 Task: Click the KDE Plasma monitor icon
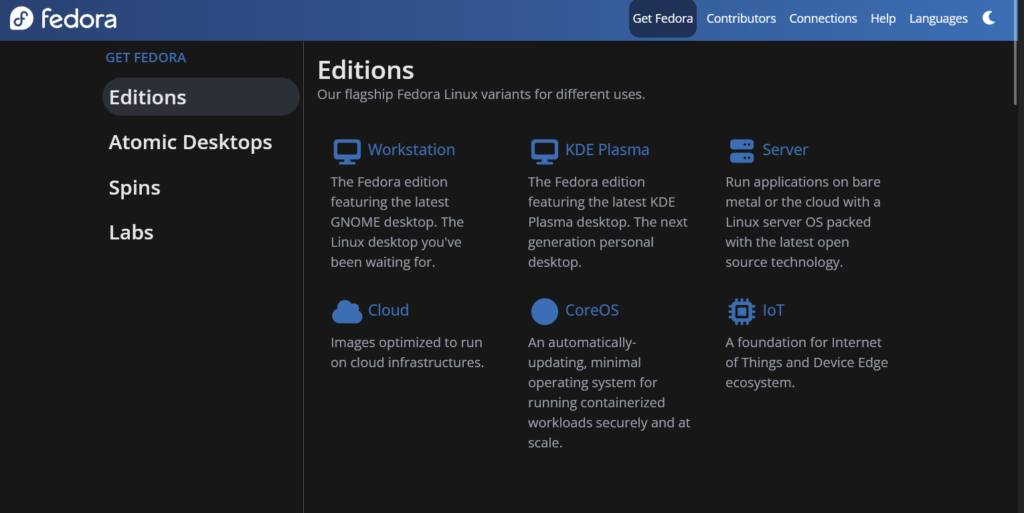coord(544,151)
